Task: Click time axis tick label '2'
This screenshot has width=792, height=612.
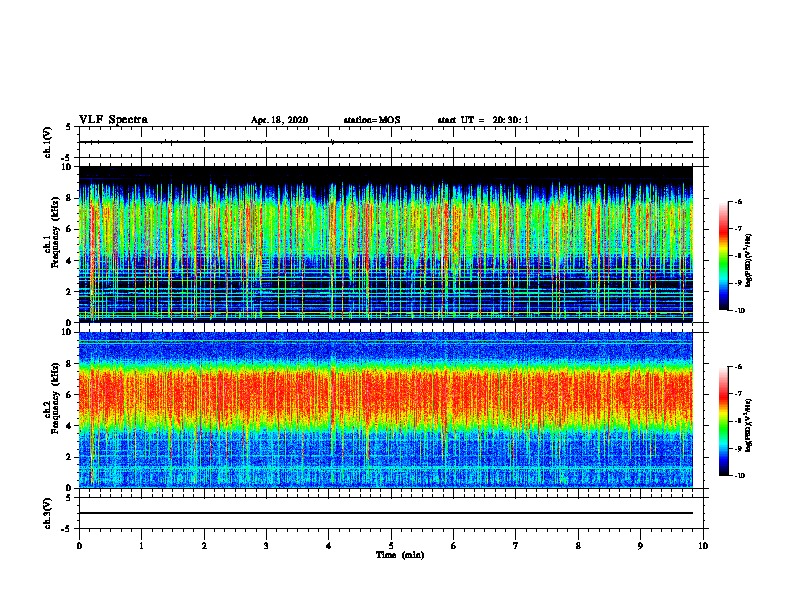Action: (204, 545)
